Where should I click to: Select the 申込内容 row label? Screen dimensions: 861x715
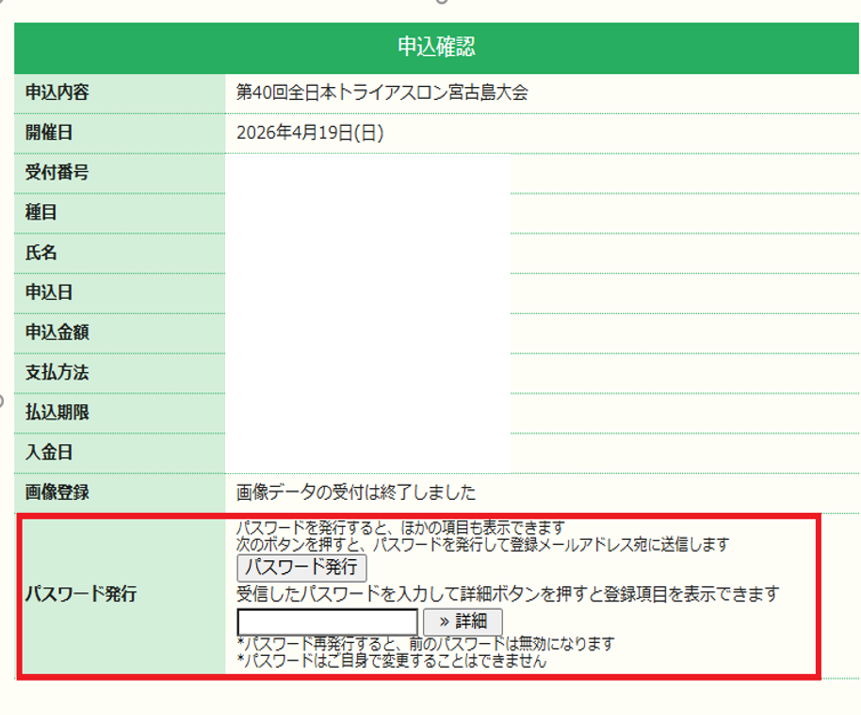(x=57, y=93)
